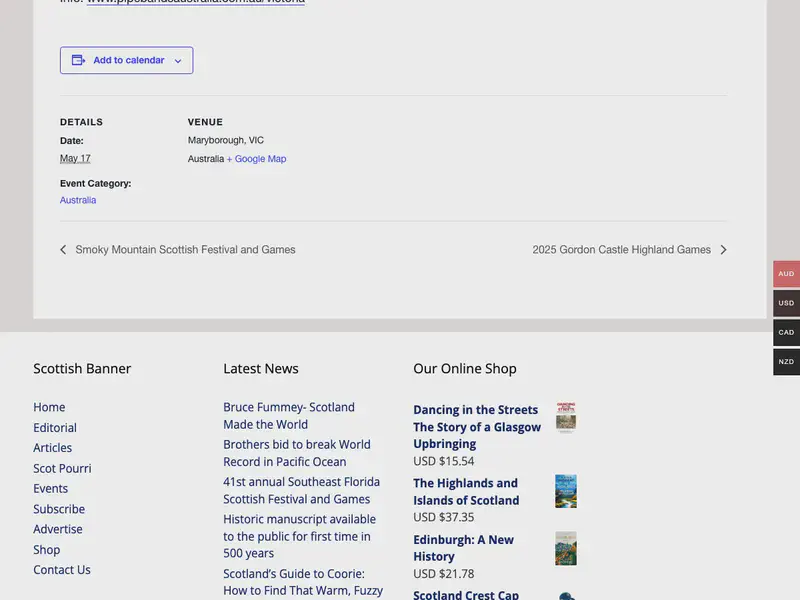Open Editorial in footer menu
Image resolution: width=800 pixels, height=600 pixels.
tap(55, 428)
